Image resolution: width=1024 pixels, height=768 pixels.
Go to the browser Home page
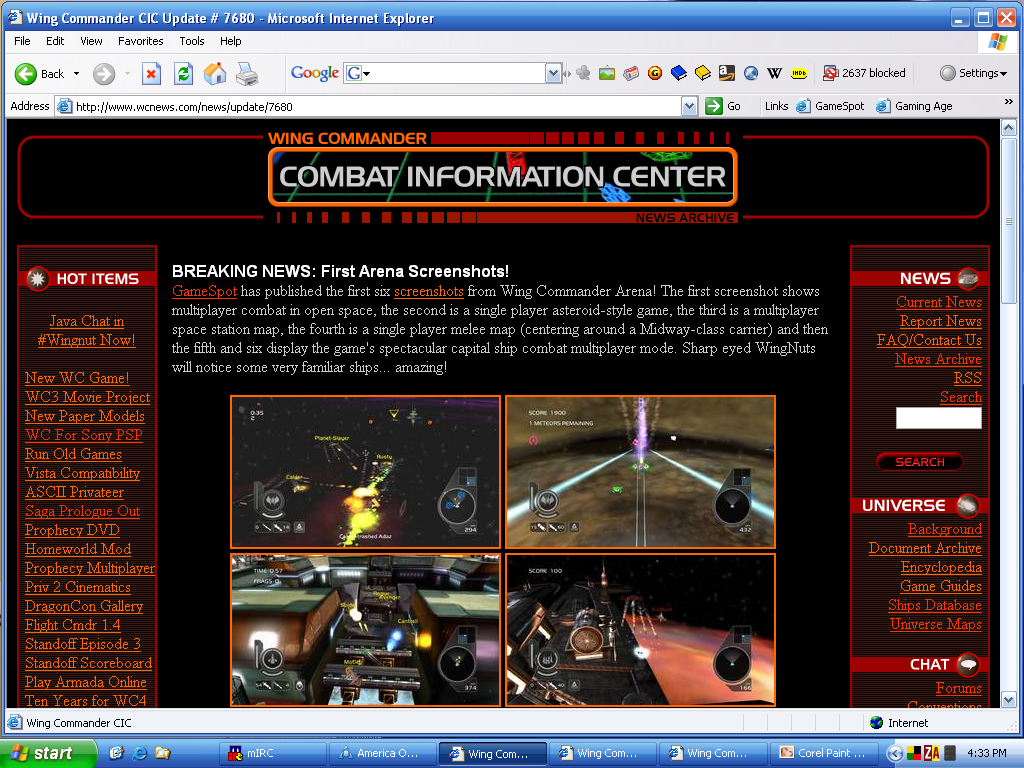[x=214, y=73]
